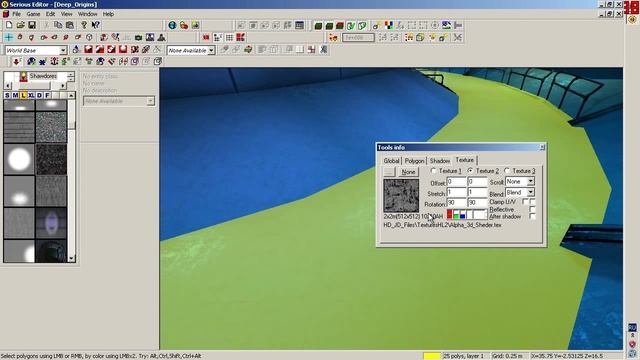This screenshot has width=640, height=360.
Task: Click the grid icon in the second toolbar row
Action: tap(229, 38)
